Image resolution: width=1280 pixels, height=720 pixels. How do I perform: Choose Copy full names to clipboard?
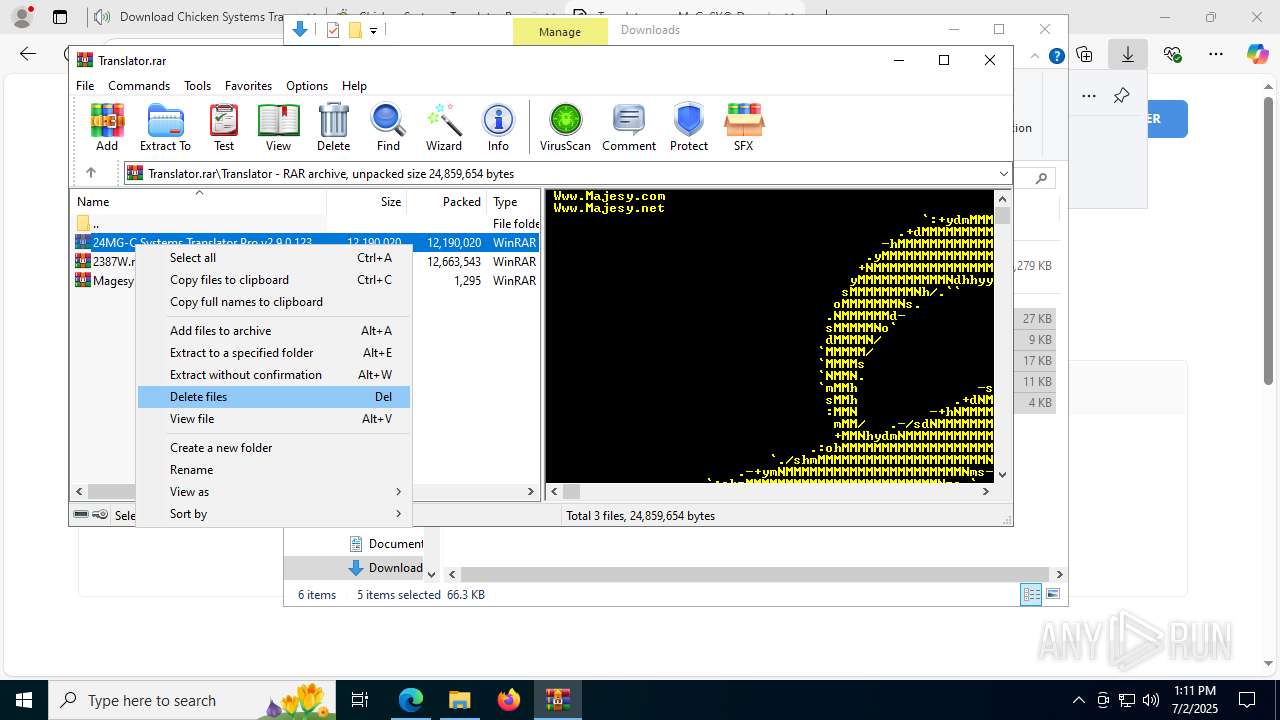pos(274,302)
